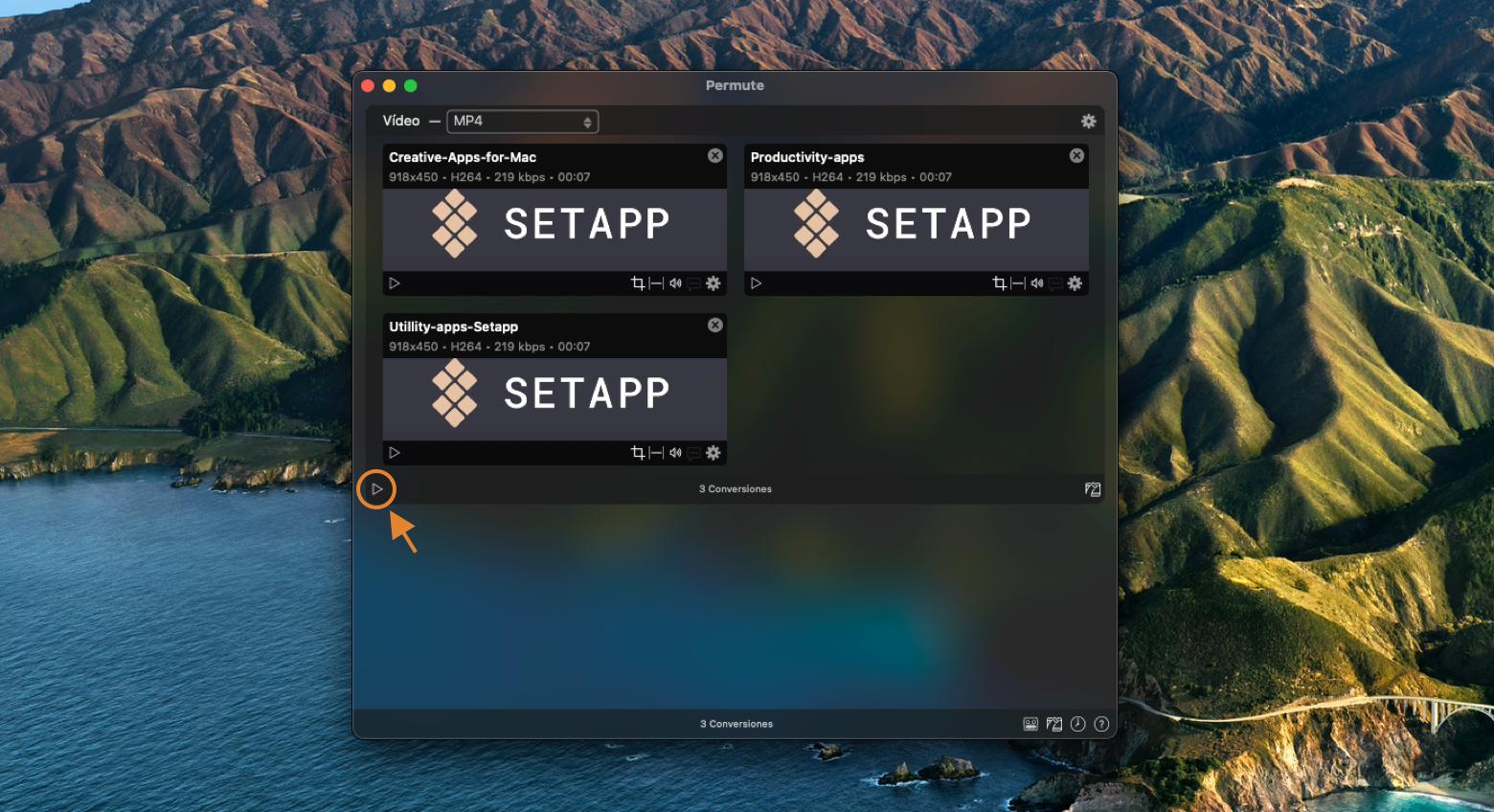Crop the Productivity-apps video
This screenshot has width=1494, height=812.
coord(1000,283)
